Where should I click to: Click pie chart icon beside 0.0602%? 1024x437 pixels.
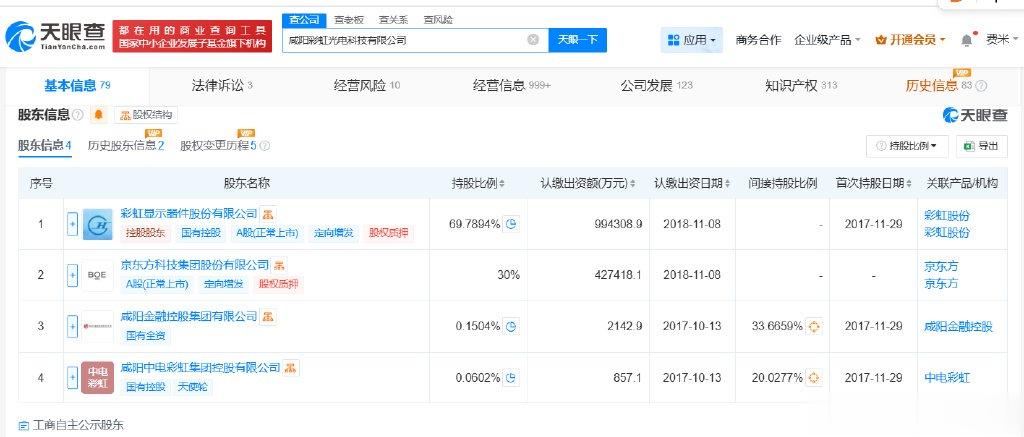511,378
